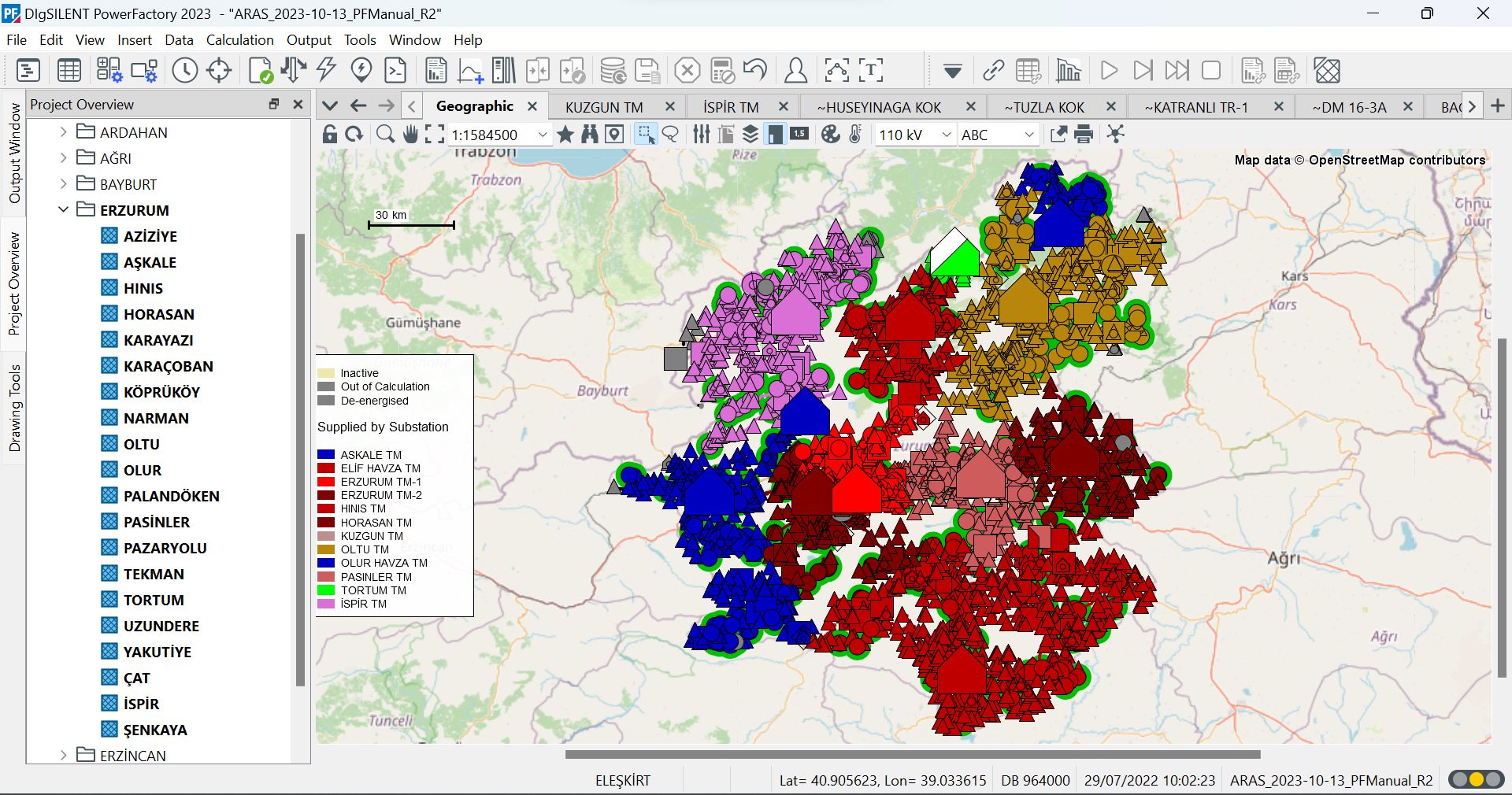Open the tab list down-chevron
Screen dimensions: 1512x795
point(330,106)
